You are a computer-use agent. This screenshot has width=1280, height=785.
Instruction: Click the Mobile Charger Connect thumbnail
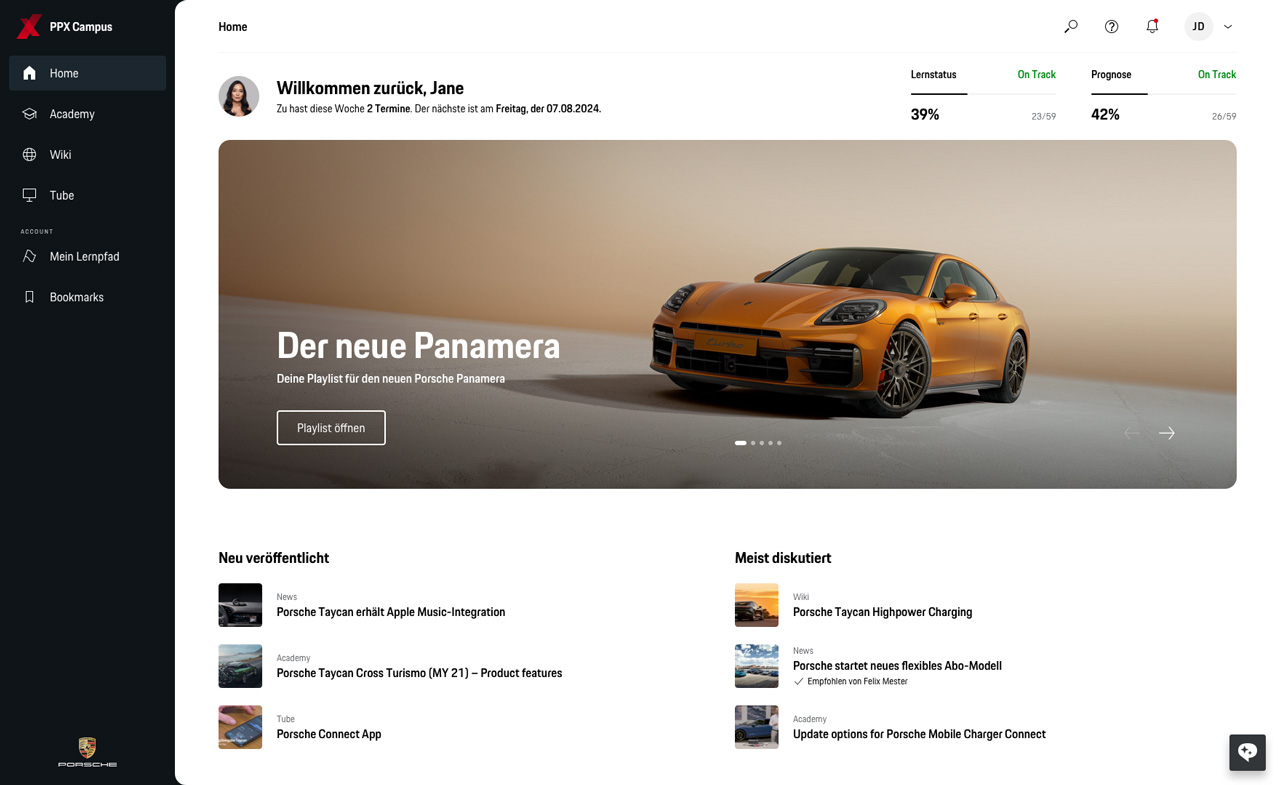click(756, 727)
